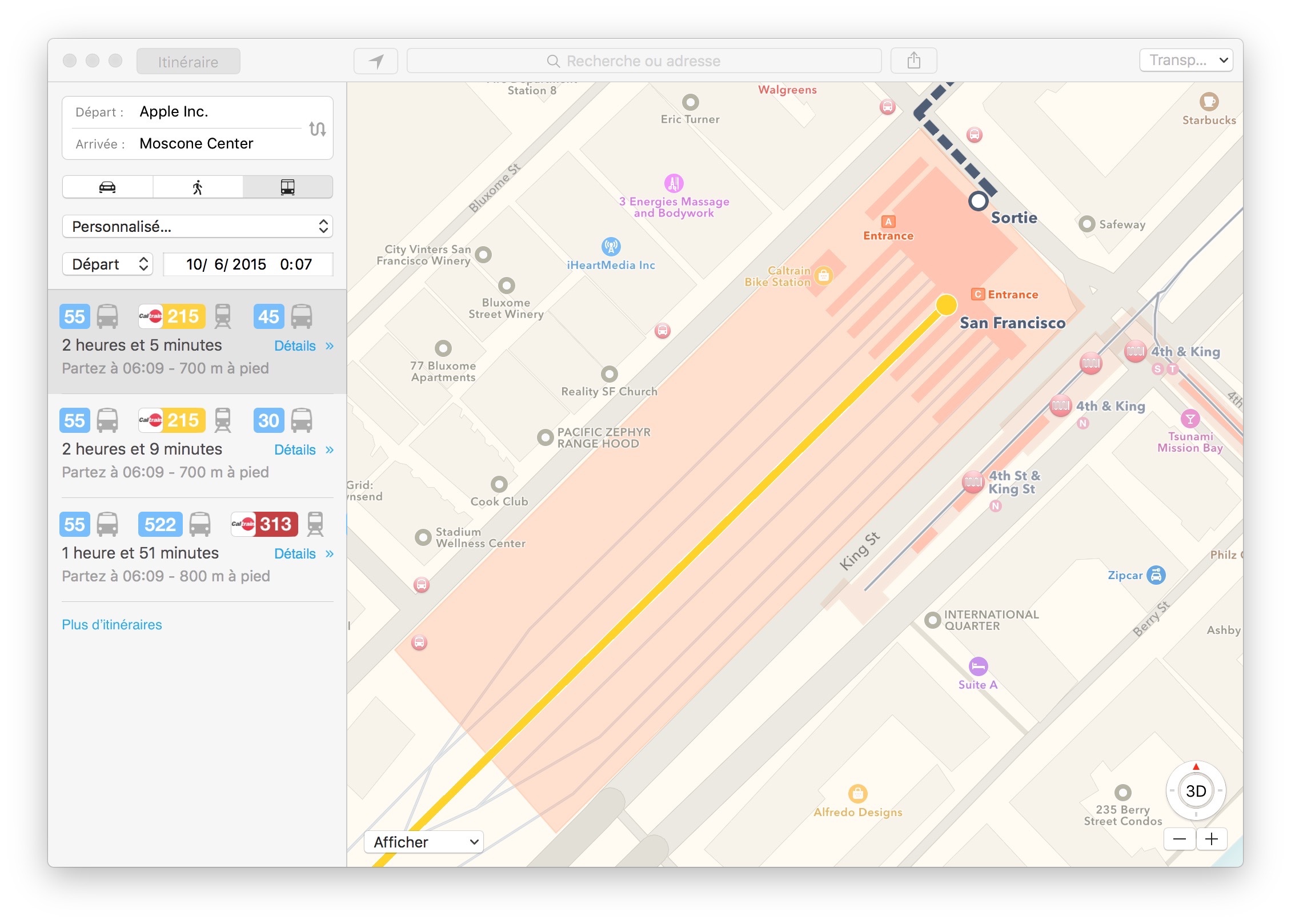1291x924 pixels.
Task: Click the Bluxome Street Winery marker
Action: point(507,285)
